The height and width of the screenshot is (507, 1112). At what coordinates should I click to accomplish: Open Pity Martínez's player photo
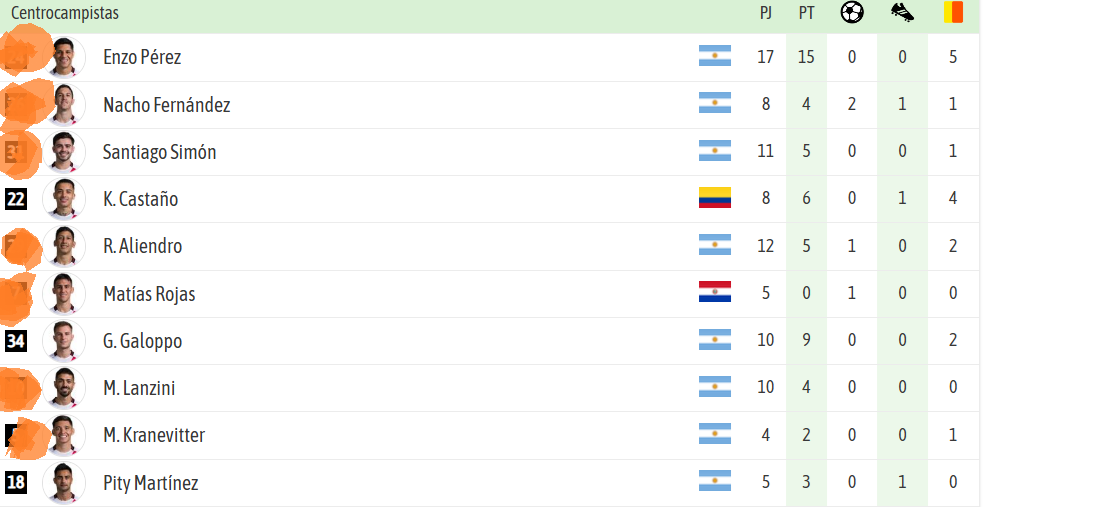coord(64,483)
